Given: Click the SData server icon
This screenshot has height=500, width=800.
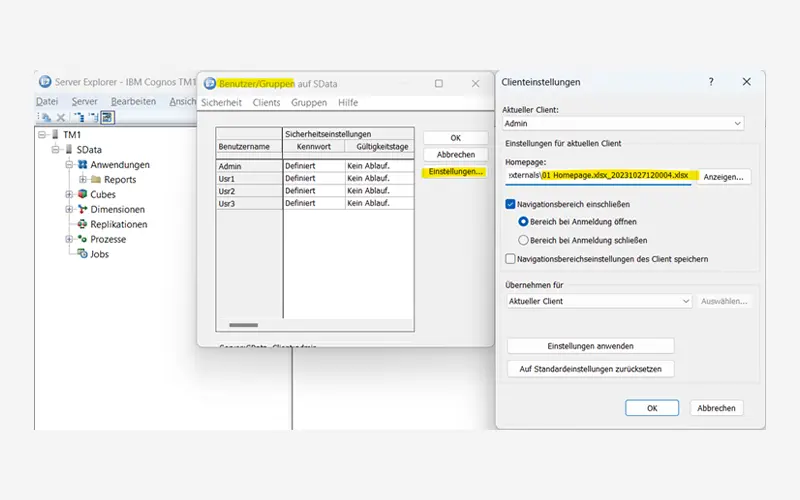Looking at the screenshot, I should click(x=69, y=149).
